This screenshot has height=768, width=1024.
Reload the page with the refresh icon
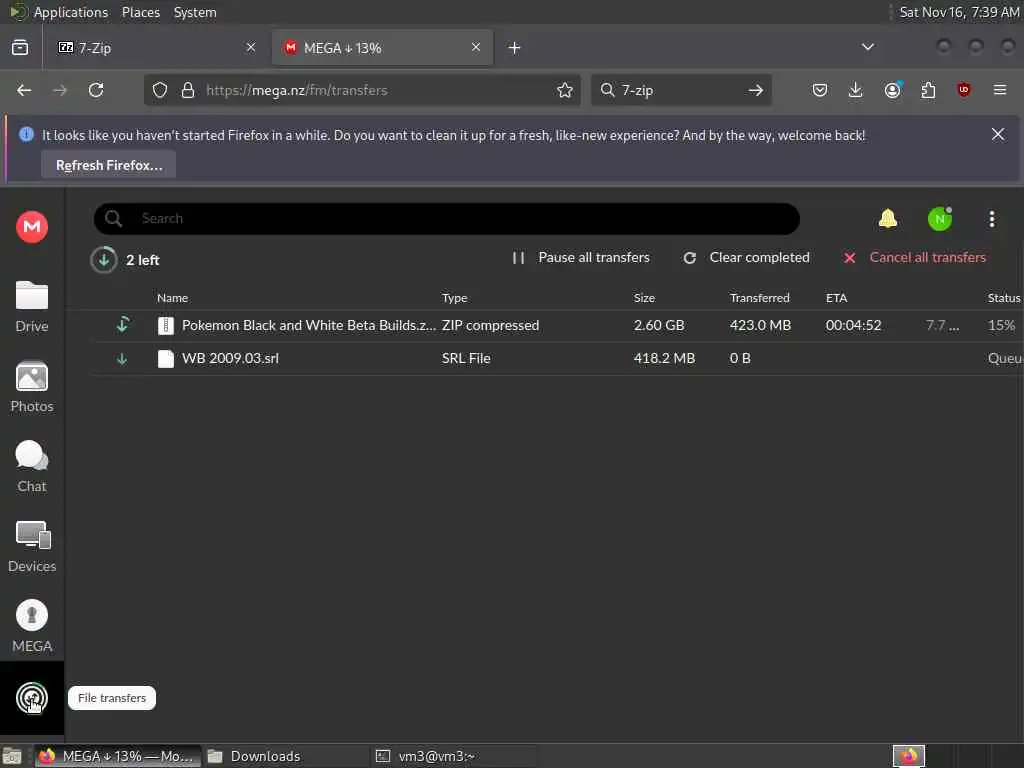click(96, 90)
